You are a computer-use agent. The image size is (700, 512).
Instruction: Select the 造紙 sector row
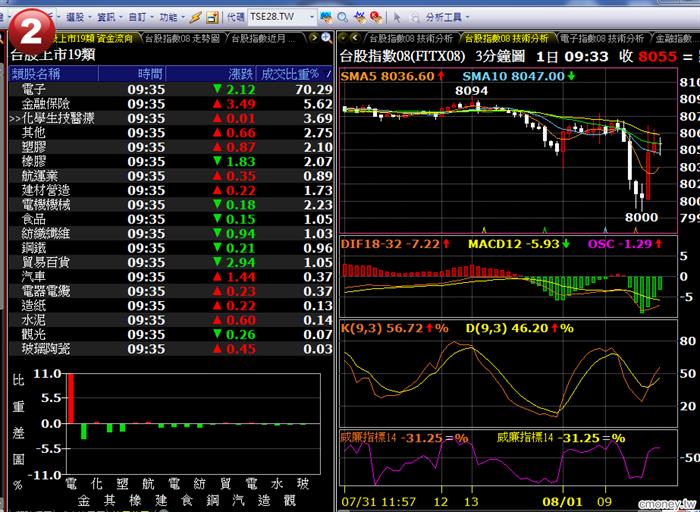coord(171,305)
